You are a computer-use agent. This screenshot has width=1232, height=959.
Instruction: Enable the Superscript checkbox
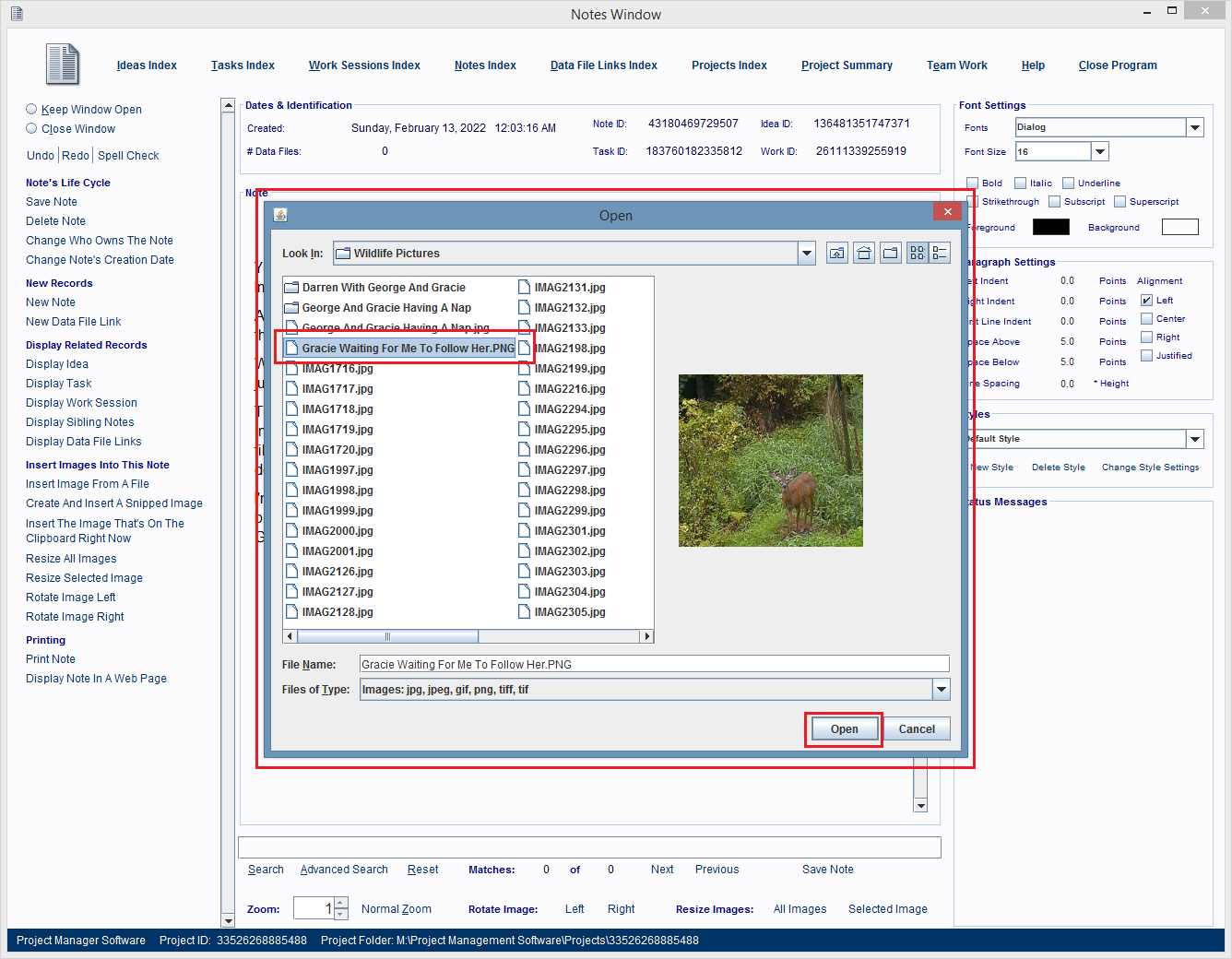pos(1119,201)
